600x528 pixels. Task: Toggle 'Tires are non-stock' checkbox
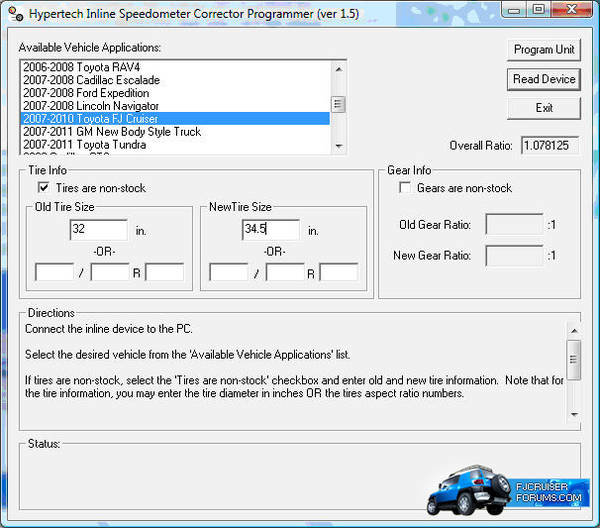(43, 188)
